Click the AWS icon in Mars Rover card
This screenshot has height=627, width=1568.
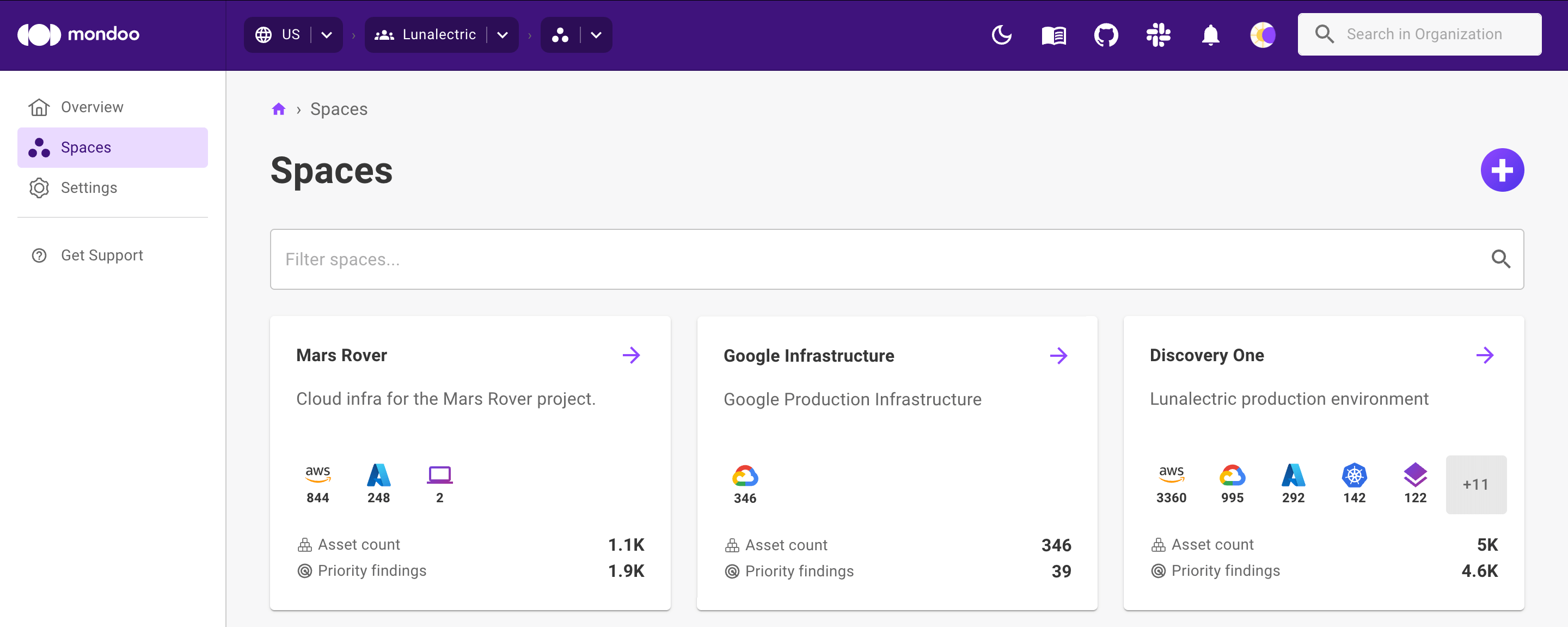(317, 475)
